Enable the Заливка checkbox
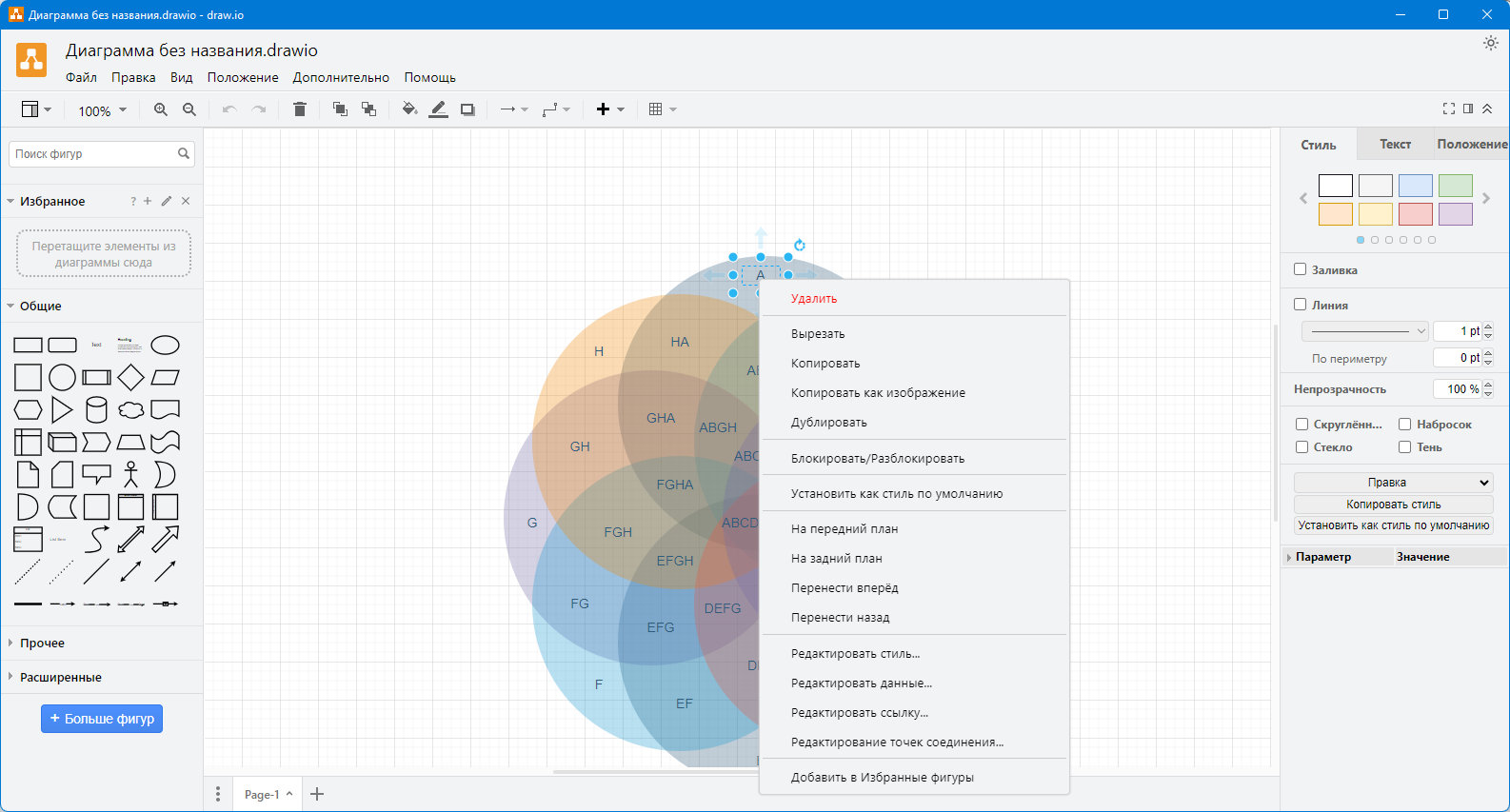1510x812 pixels. click(x=1300, y=269)
